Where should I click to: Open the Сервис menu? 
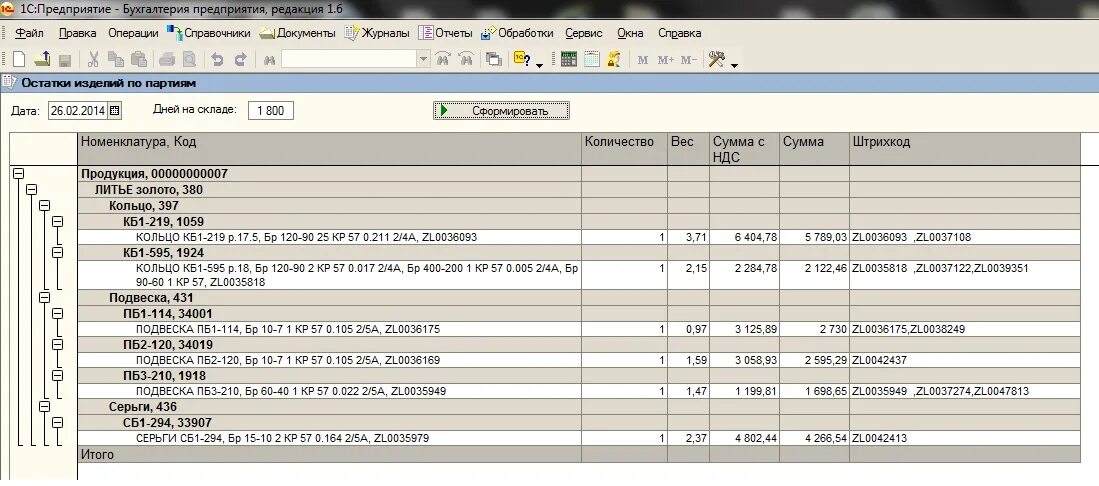[583, 33]
